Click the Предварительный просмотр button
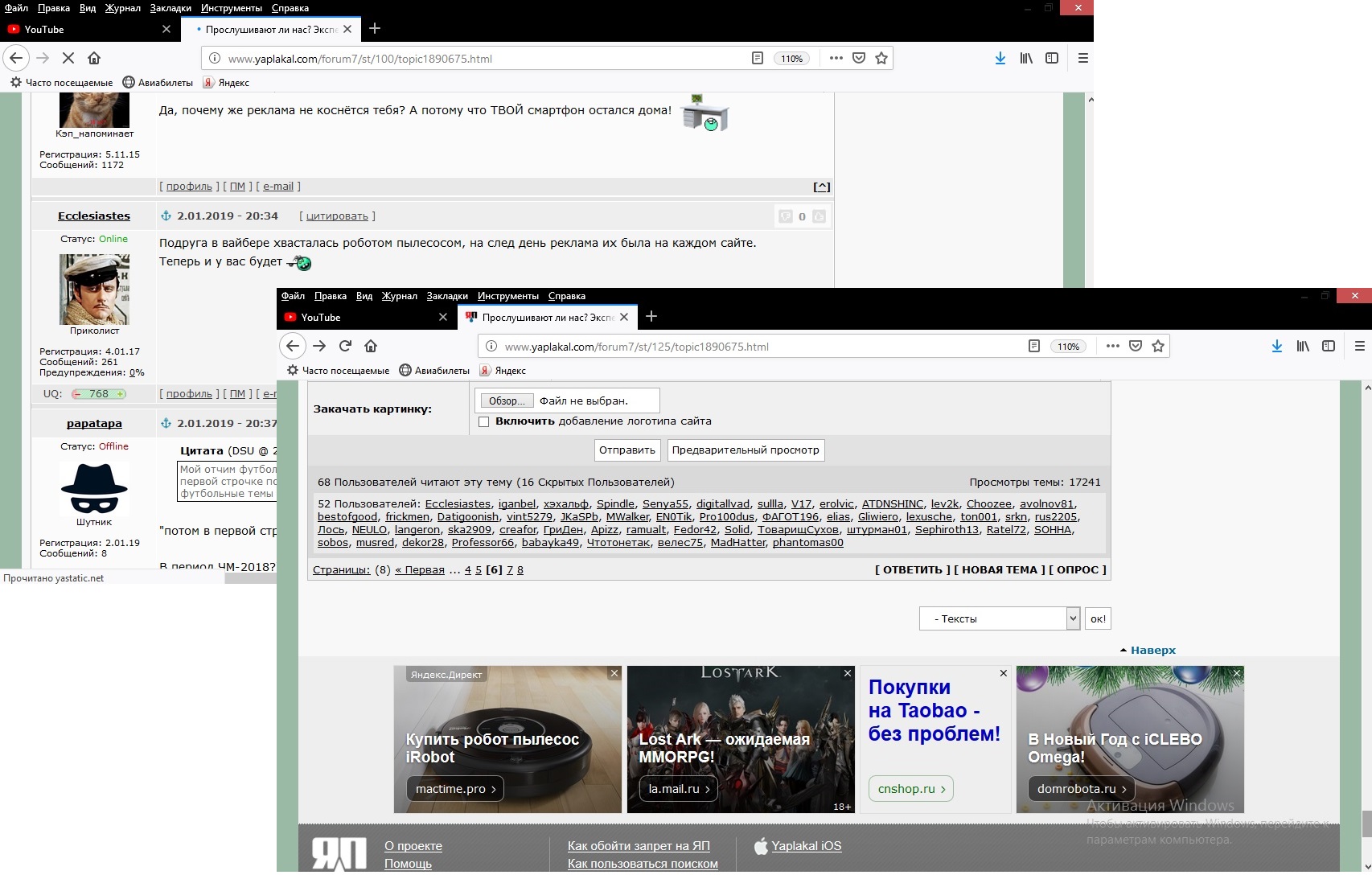The width and height of the screenshot is (1372, 875). (746, 450)
